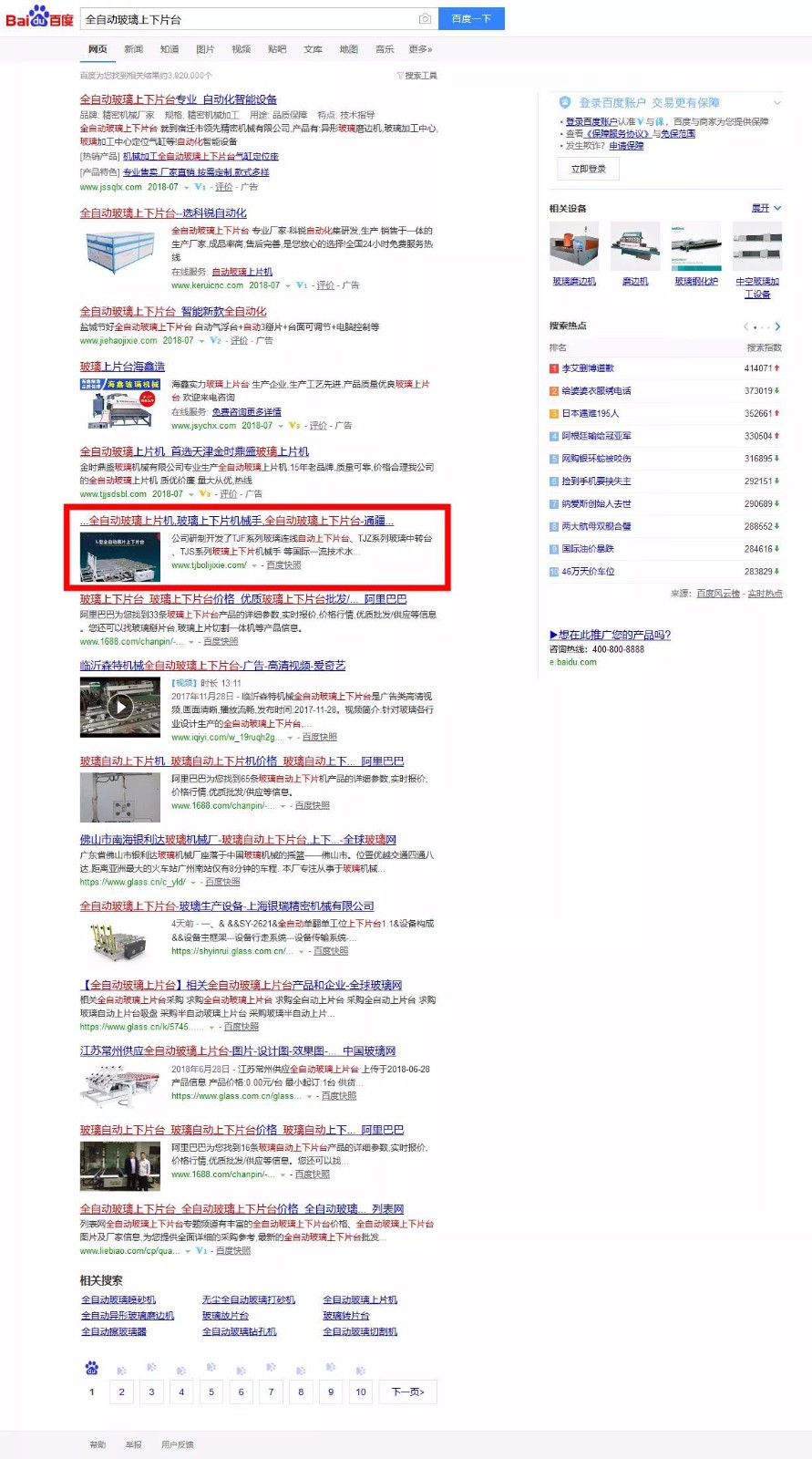Go to previous hot search page arrow

[x=745, y=326]
